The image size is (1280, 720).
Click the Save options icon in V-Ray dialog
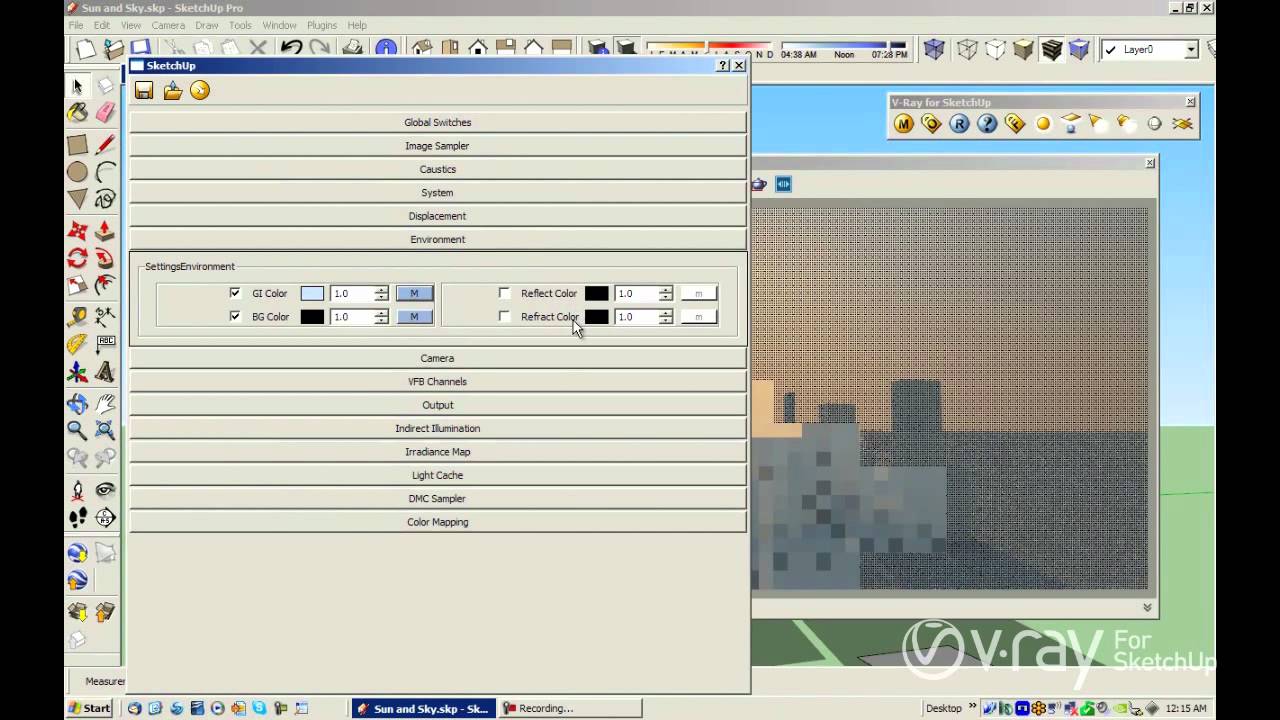point(144,91)
